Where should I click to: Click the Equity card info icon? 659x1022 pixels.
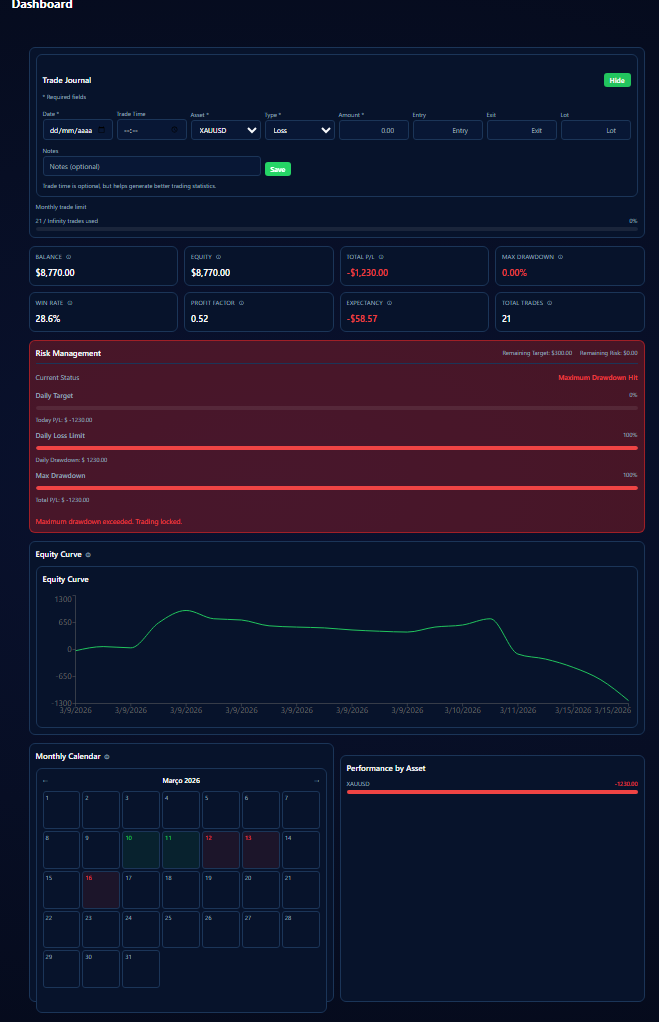[x=218, y=257]
